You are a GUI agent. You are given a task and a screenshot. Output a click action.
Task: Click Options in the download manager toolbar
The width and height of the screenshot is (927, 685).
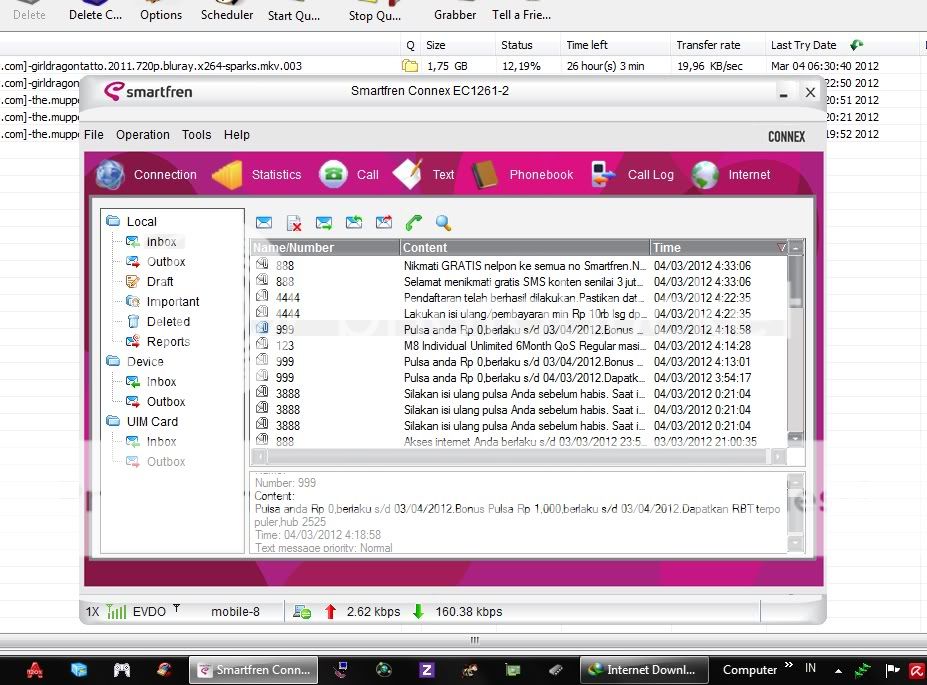(161, 12)
